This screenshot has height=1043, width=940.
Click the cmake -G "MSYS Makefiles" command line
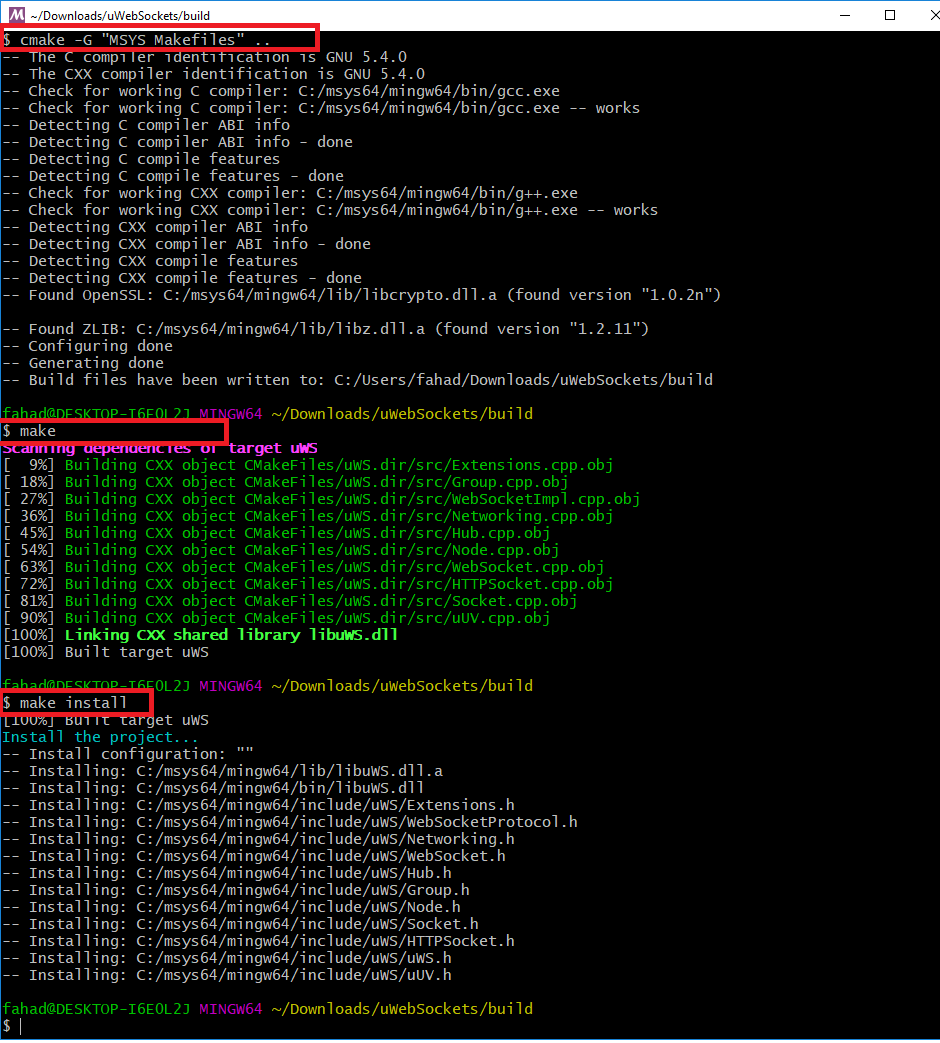tap(136, 40)
